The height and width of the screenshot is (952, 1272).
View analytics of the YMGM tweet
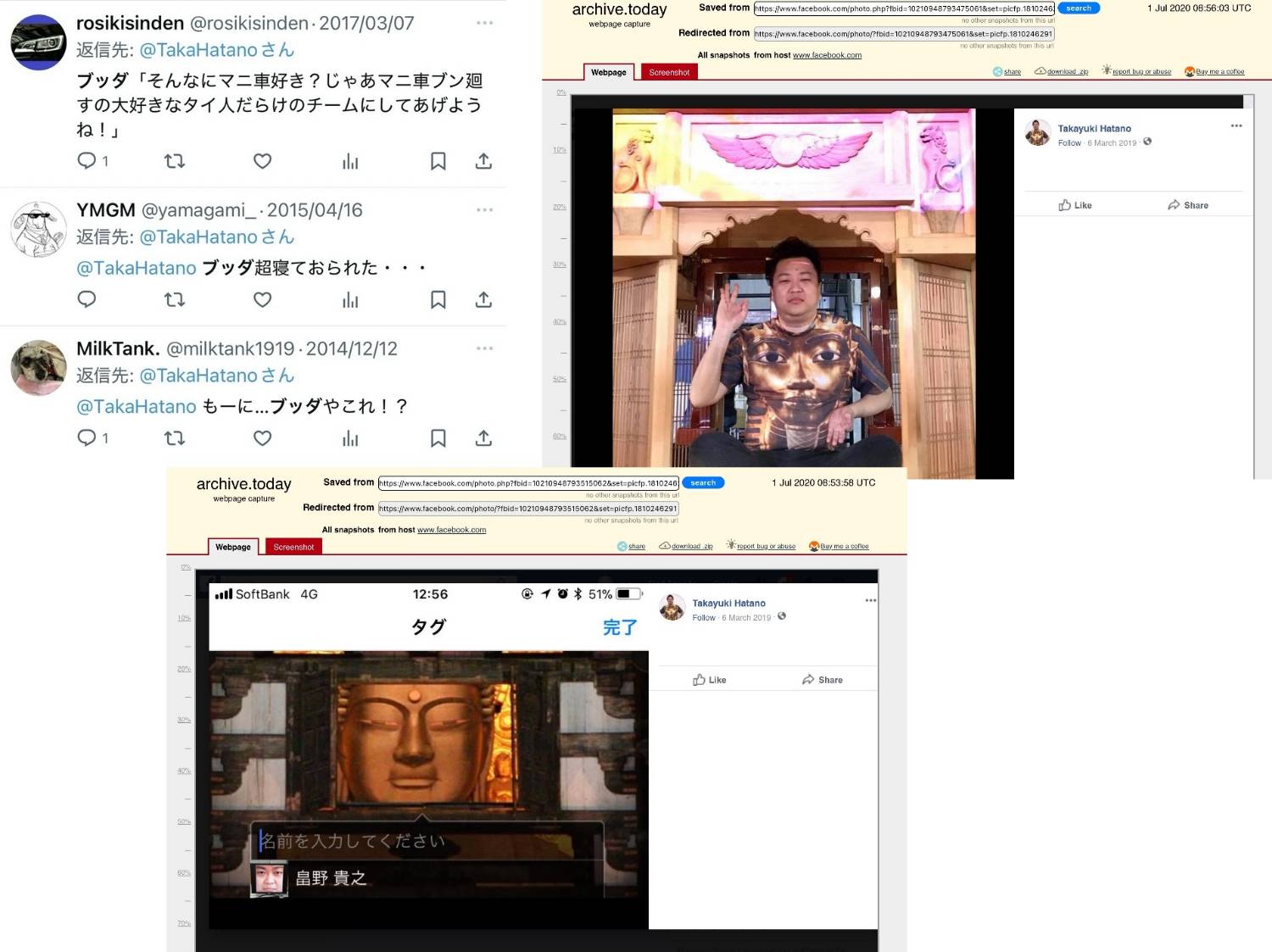point(350,299)
